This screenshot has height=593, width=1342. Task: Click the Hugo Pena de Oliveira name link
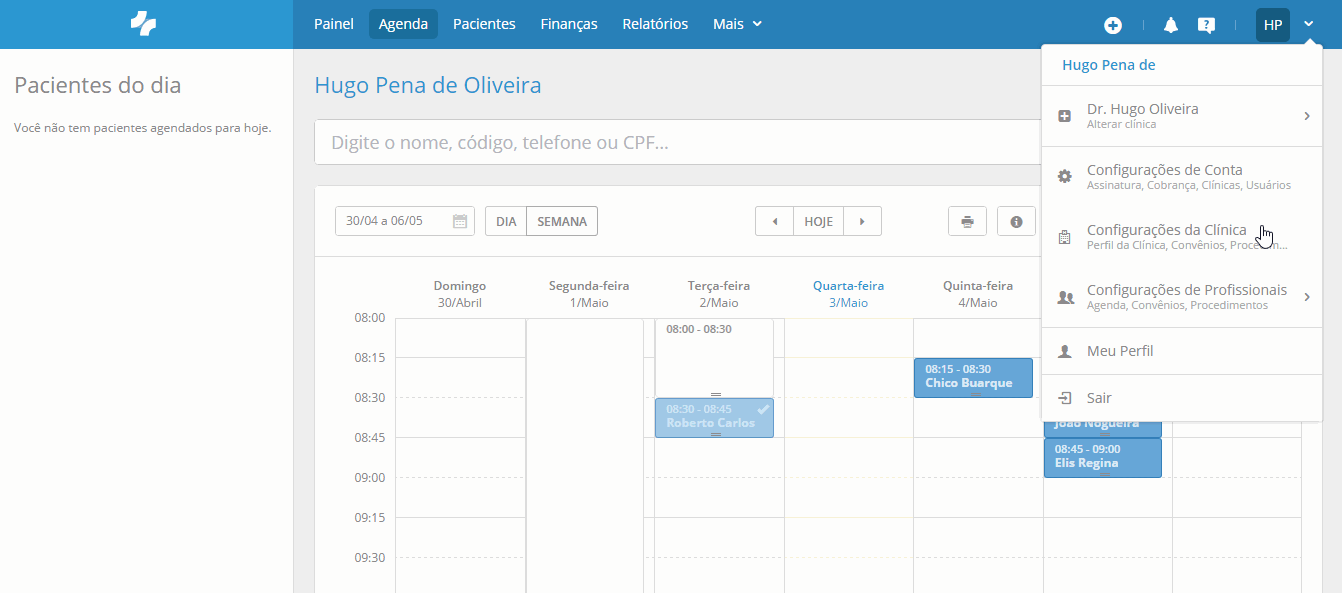[x=428, y=85]
